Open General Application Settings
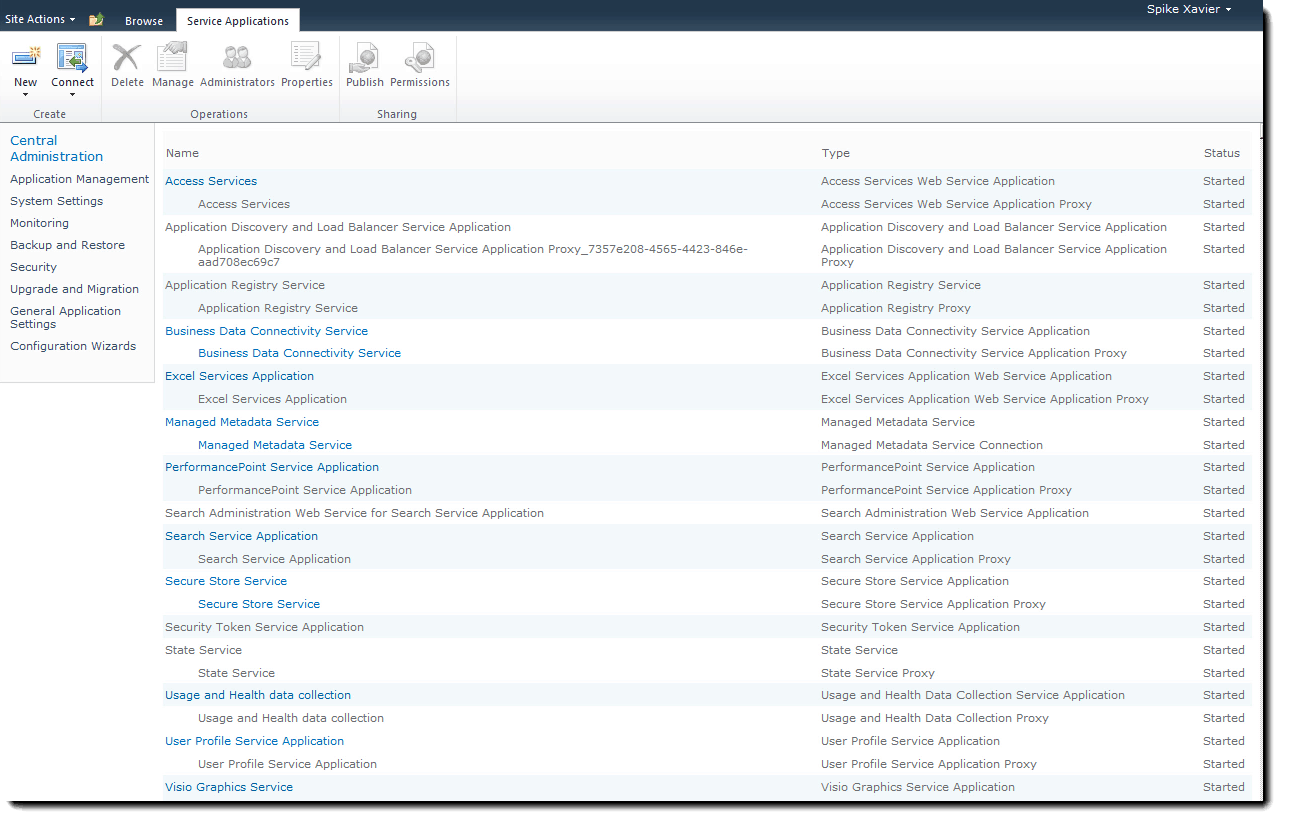Viewport: 1293px width, 831px height. tap(65, 317)
